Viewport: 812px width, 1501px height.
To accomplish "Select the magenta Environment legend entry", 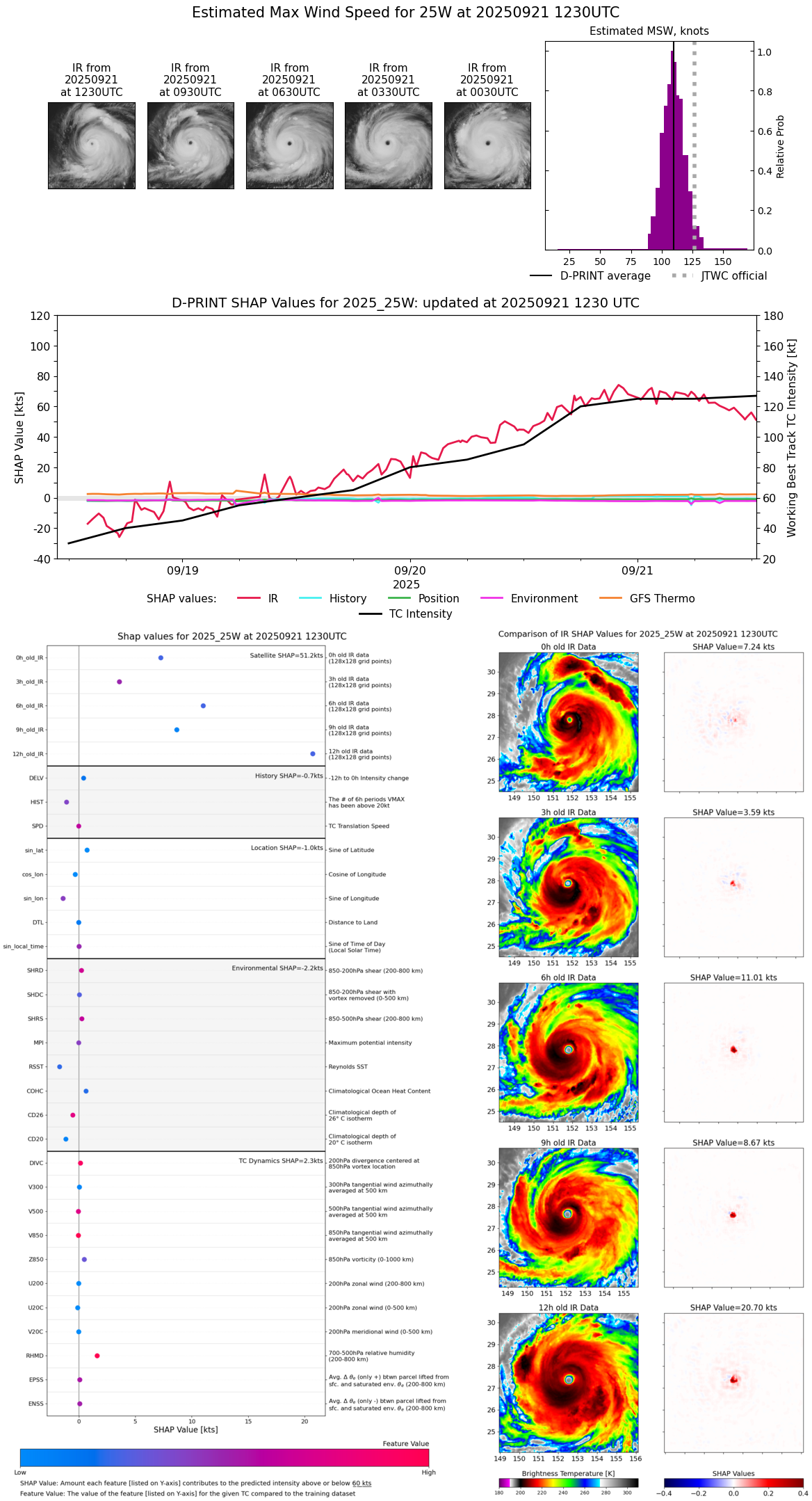I will point(528,598).
